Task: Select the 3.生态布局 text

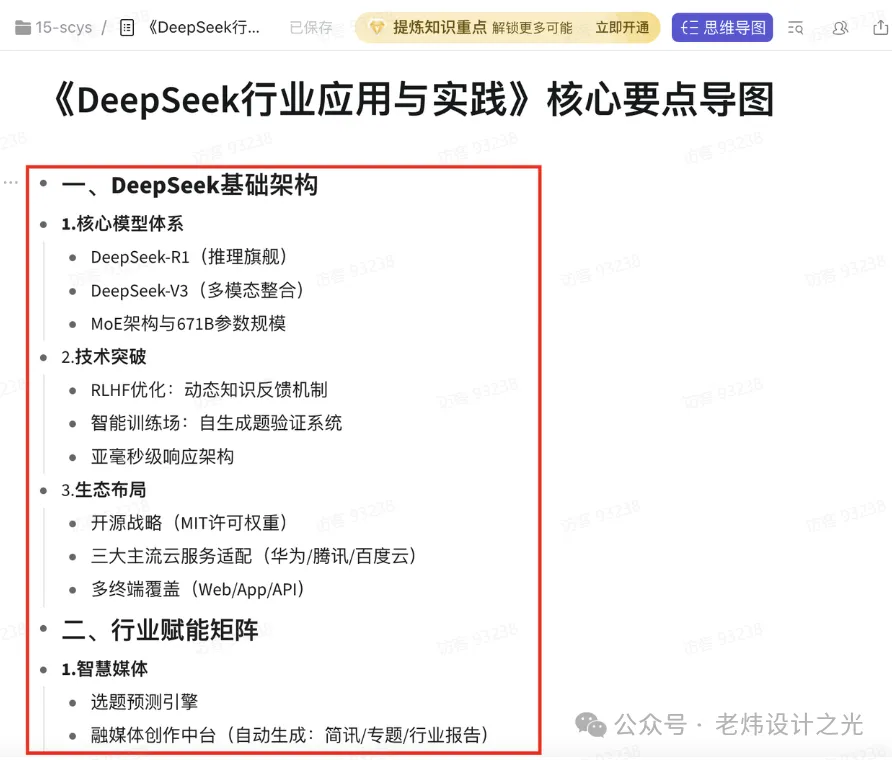Action: (x=104, y=490)
